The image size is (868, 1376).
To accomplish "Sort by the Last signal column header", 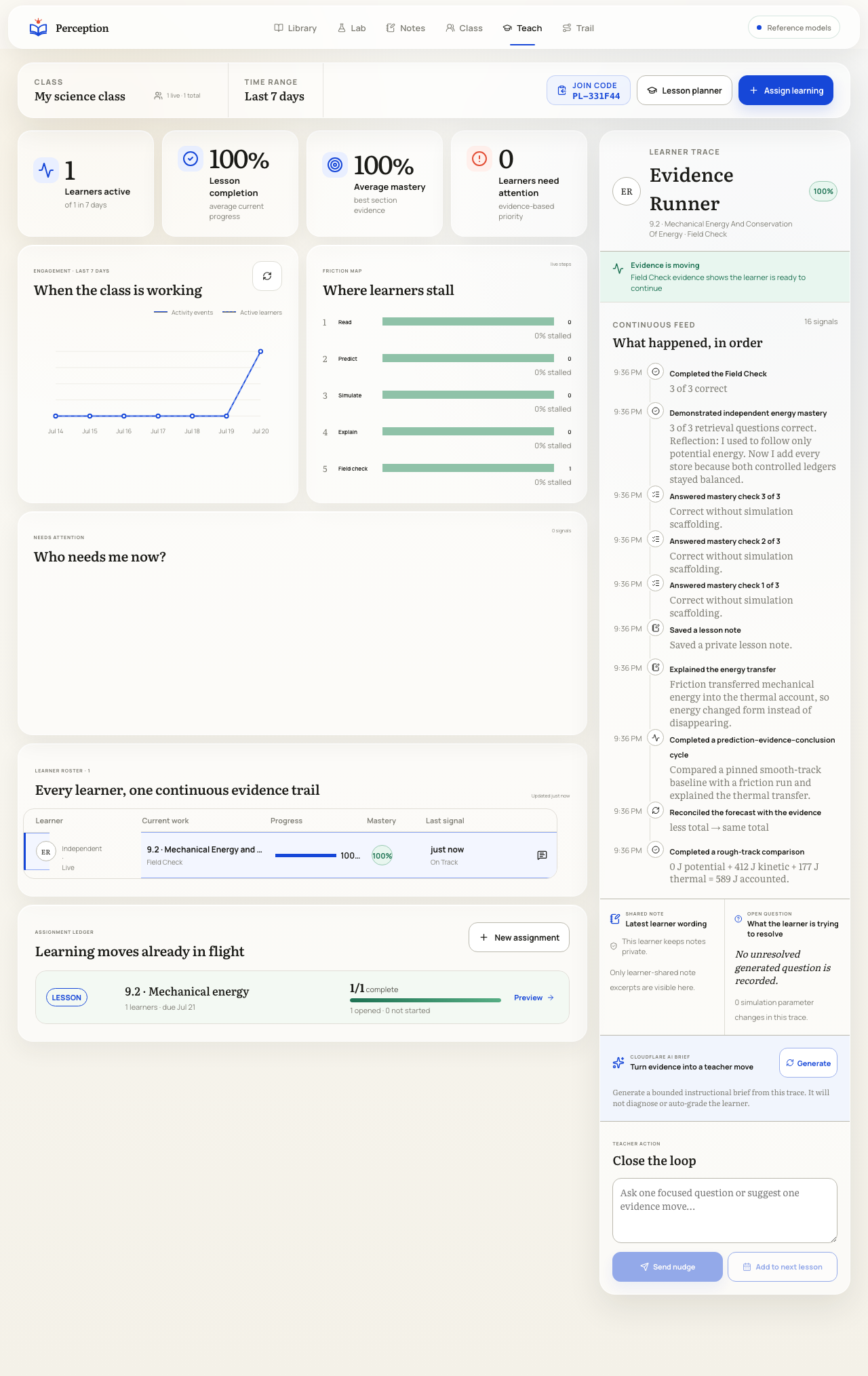I will tap(445, 821).
